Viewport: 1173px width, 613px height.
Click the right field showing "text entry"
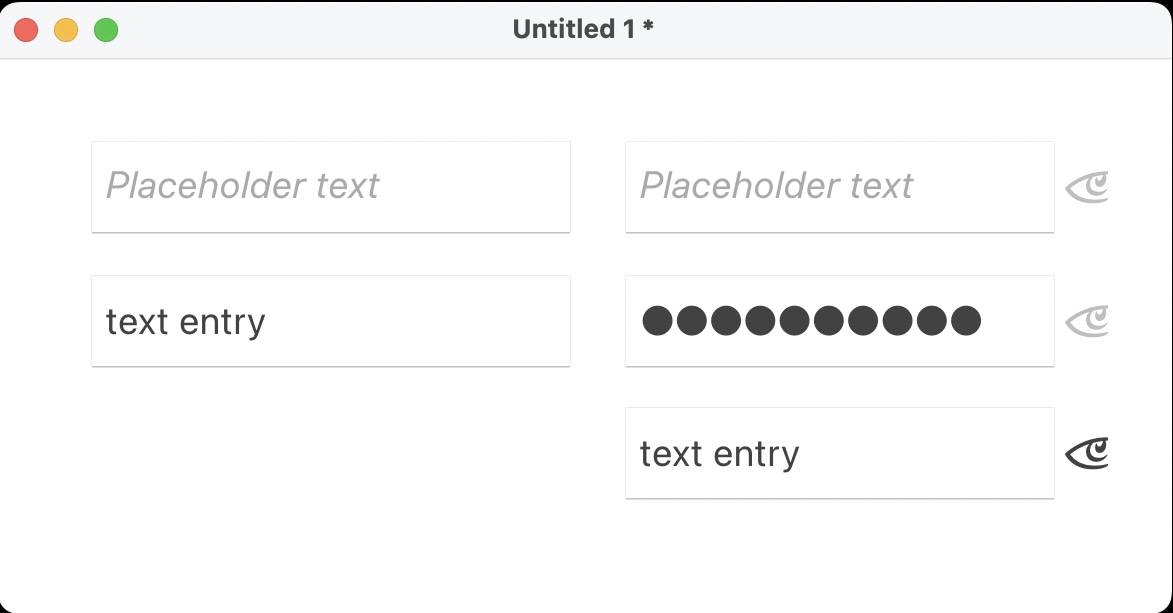pyautogui.click(x=839, y=453)
